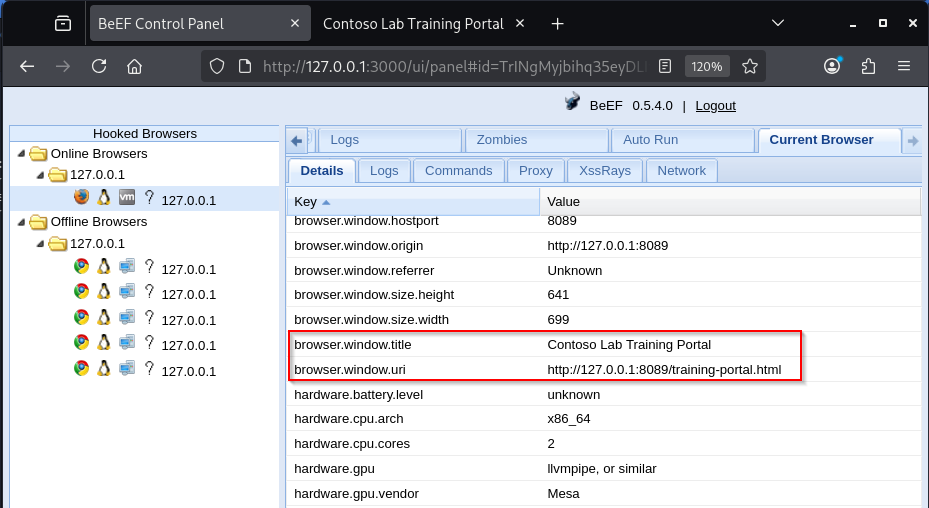Collapse the Offline Browsers tree node
This screenshot has height=508, width=929.
(21, 222)
